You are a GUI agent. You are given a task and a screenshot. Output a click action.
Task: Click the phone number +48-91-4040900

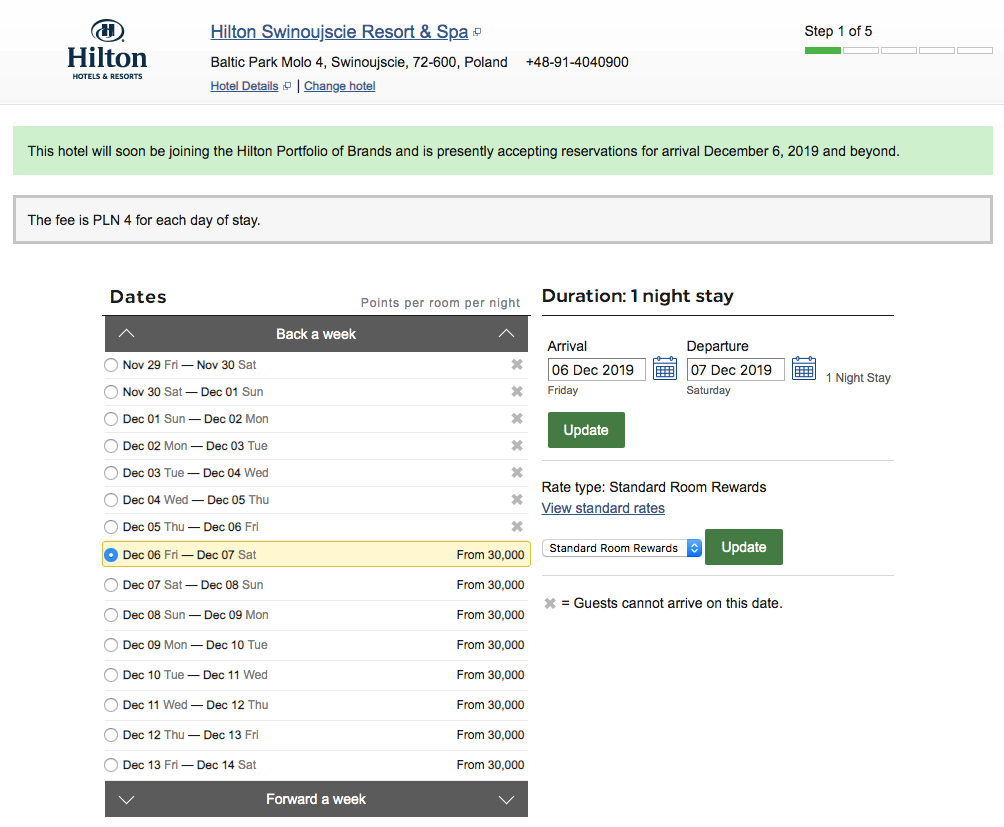pos(577,62)
